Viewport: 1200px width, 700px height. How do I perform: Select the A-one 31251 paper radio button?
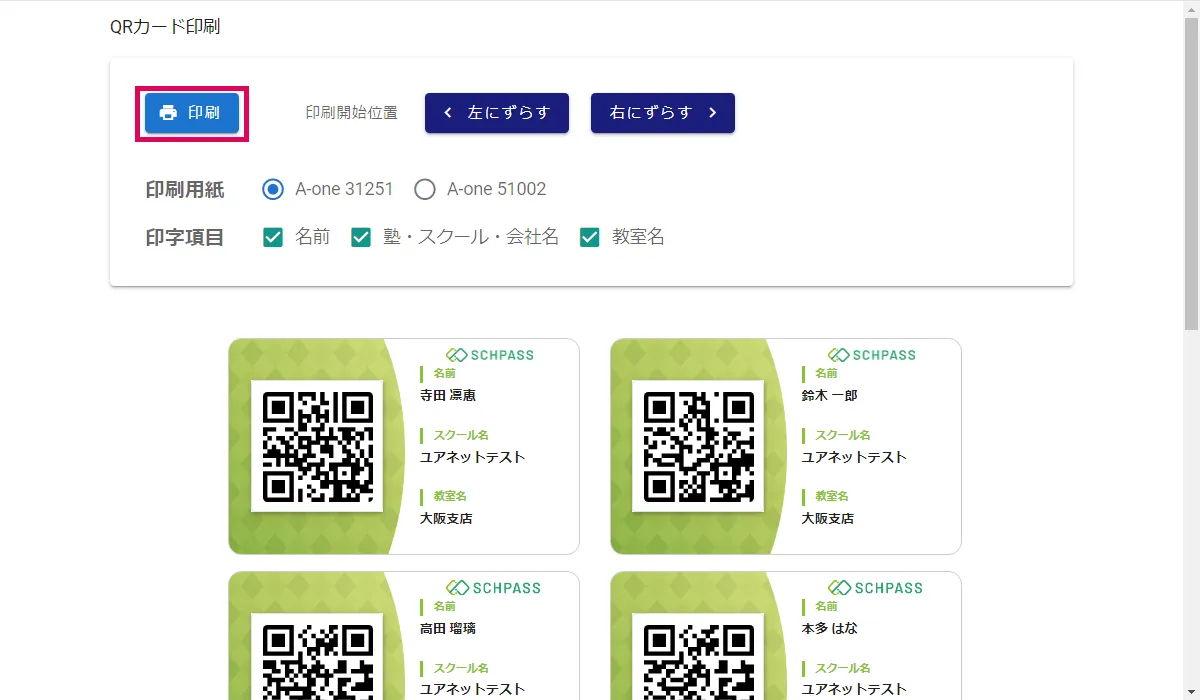pyautogui.click(x=272, y=189)
